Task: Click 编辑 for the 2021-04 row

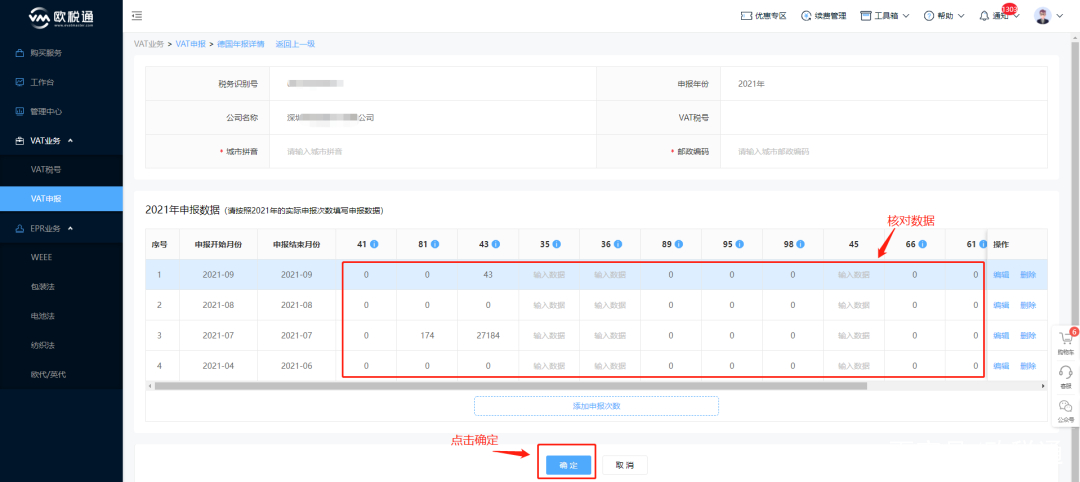Action: 1001,366
